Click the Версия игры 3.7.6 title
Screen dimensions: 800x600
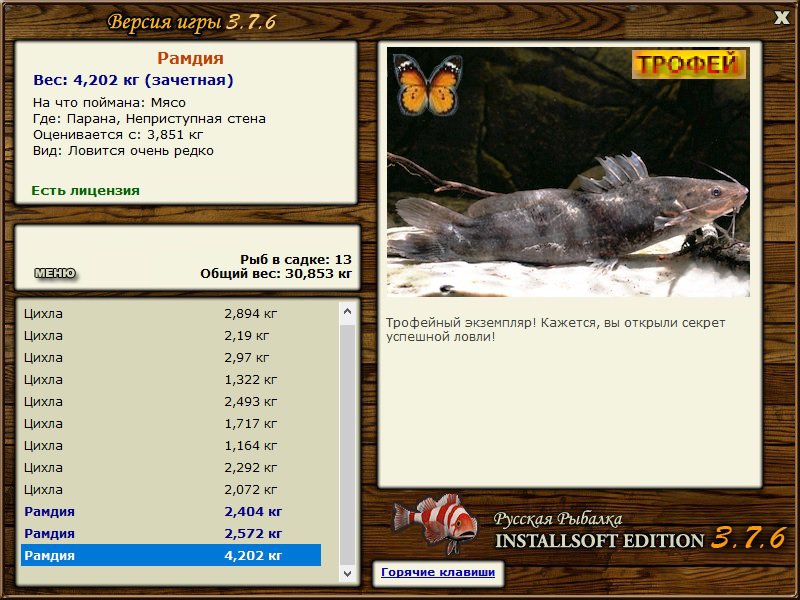pyautogui.click(x=191, y=22)
